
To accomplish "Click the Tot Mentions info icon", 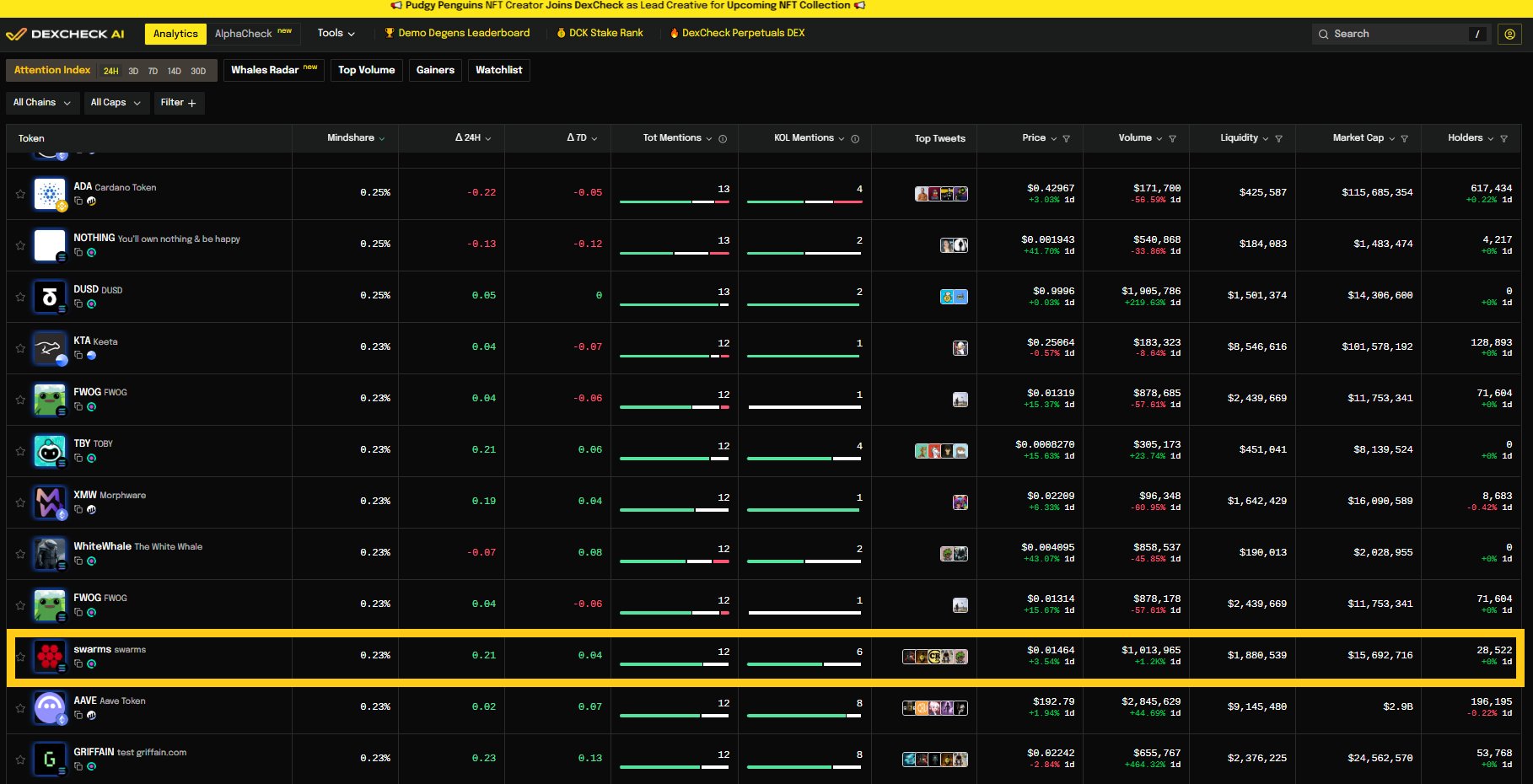I will tap(723, 139).
